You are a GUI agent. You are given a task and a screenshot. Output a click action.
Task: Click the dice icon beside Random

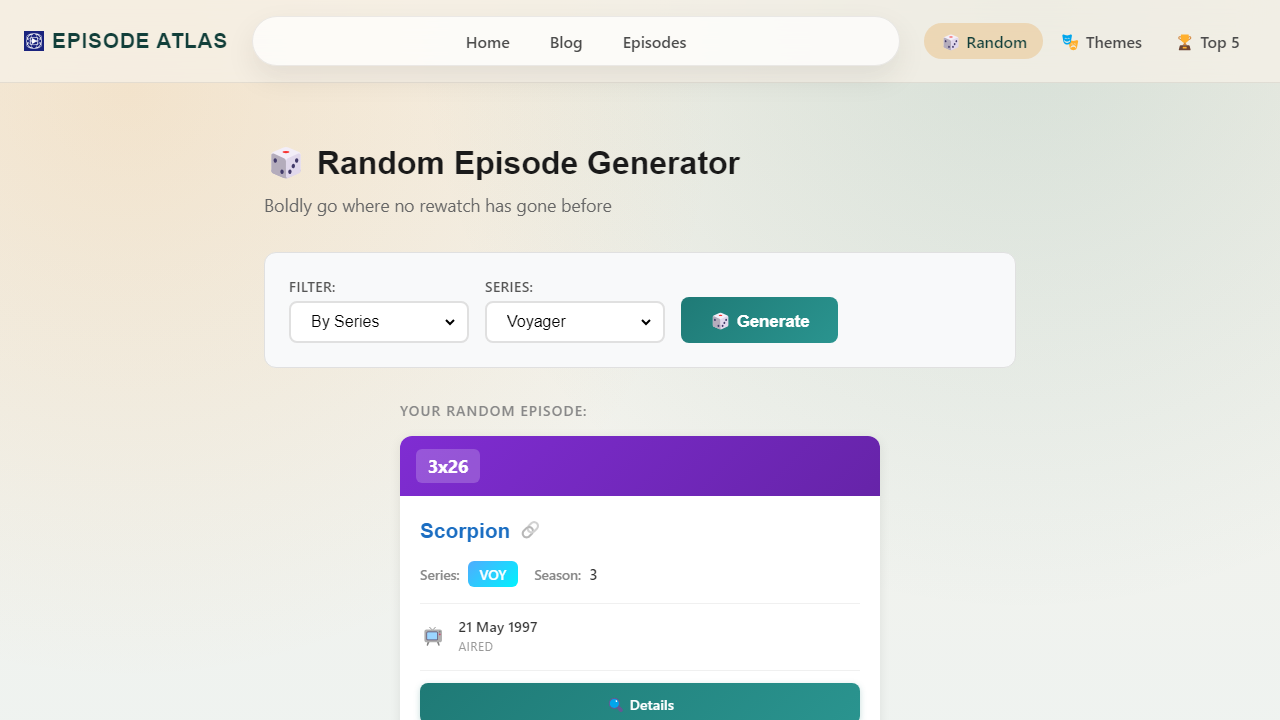[x=951, y=41]
